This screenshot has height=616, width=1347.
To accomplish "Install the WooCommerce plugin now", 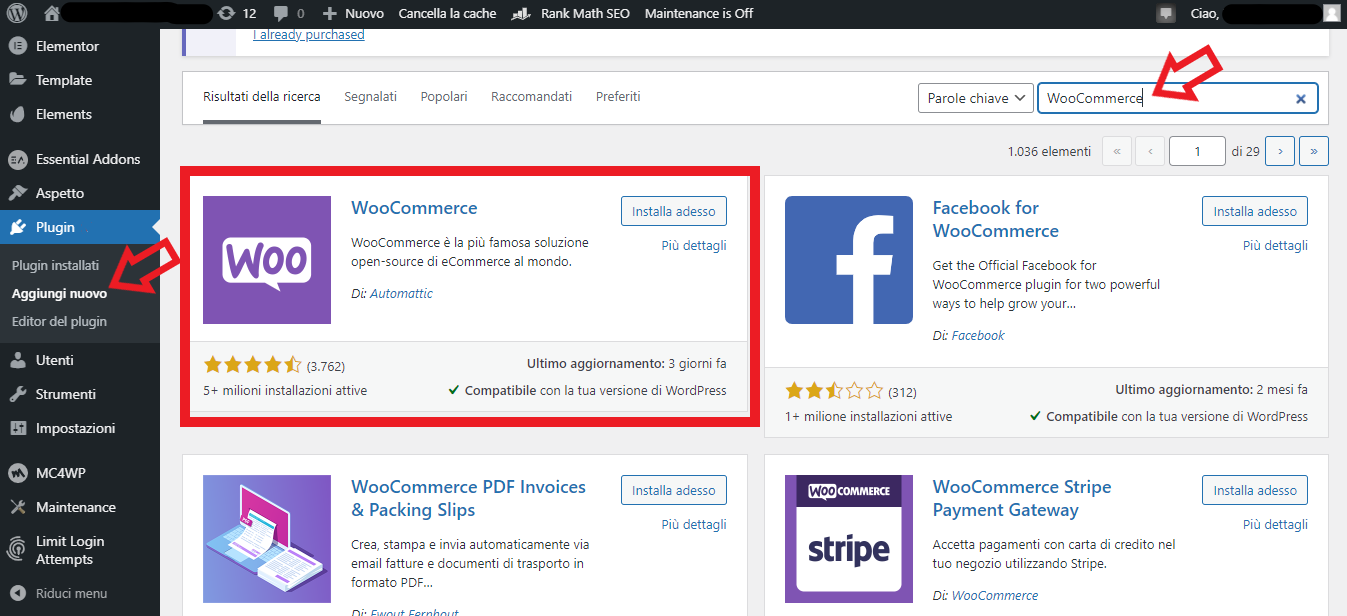I will [673, 212].
